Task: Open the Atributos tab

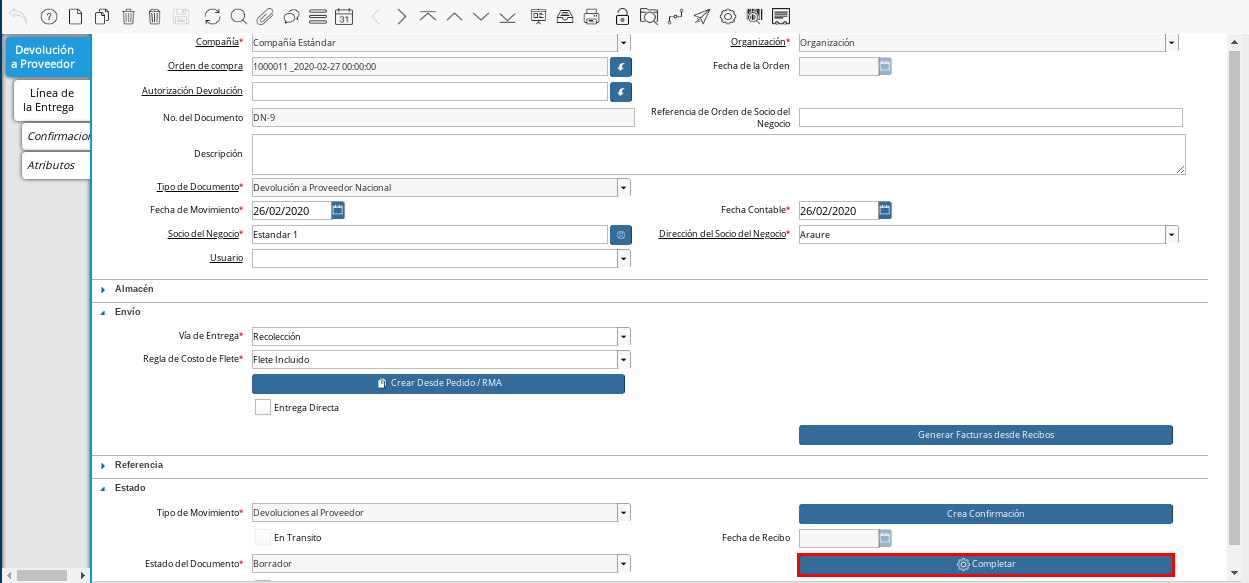Action: (x=52, y=165)
